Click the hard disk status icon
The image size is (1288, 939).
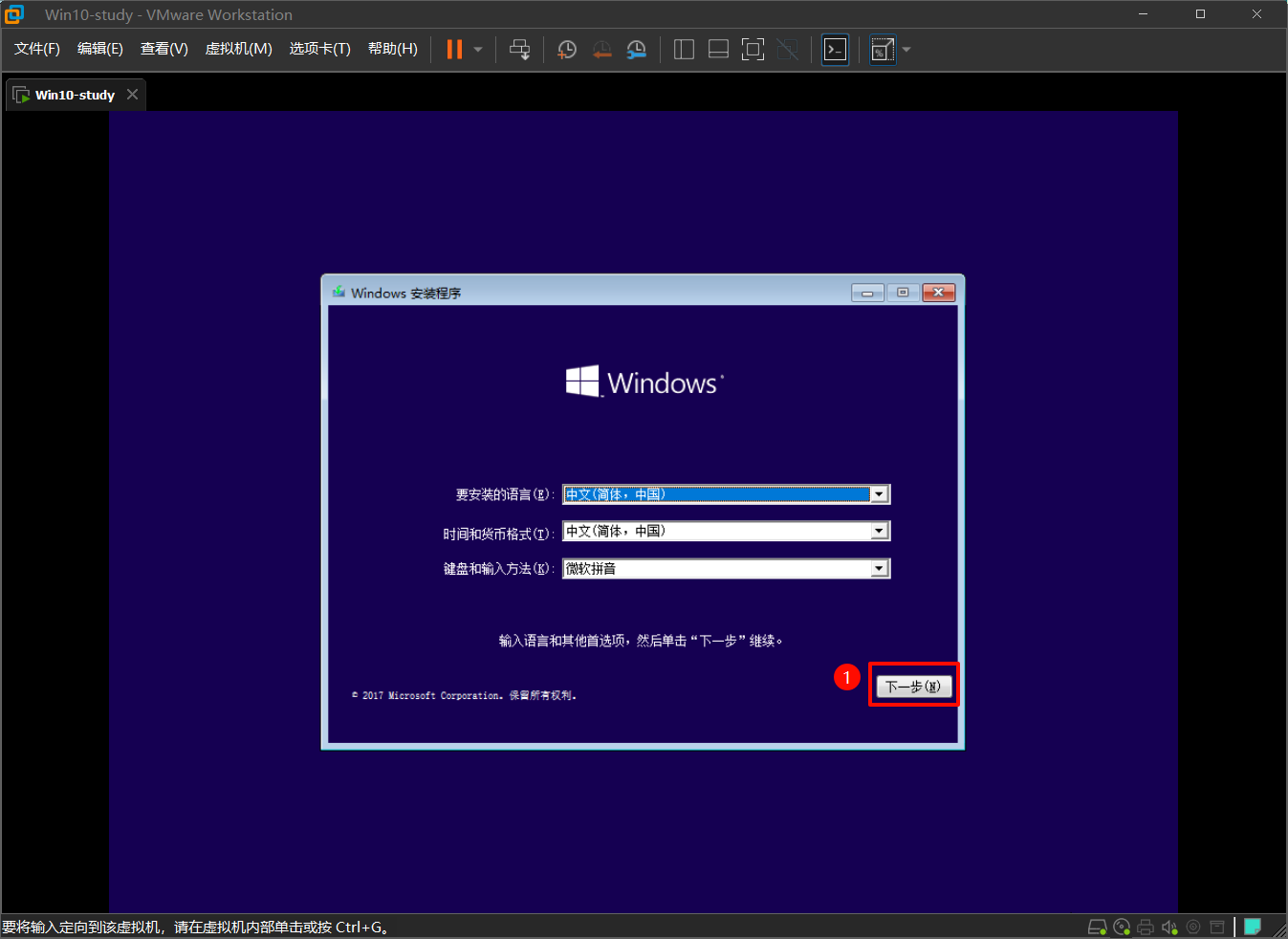point(1097,927)
